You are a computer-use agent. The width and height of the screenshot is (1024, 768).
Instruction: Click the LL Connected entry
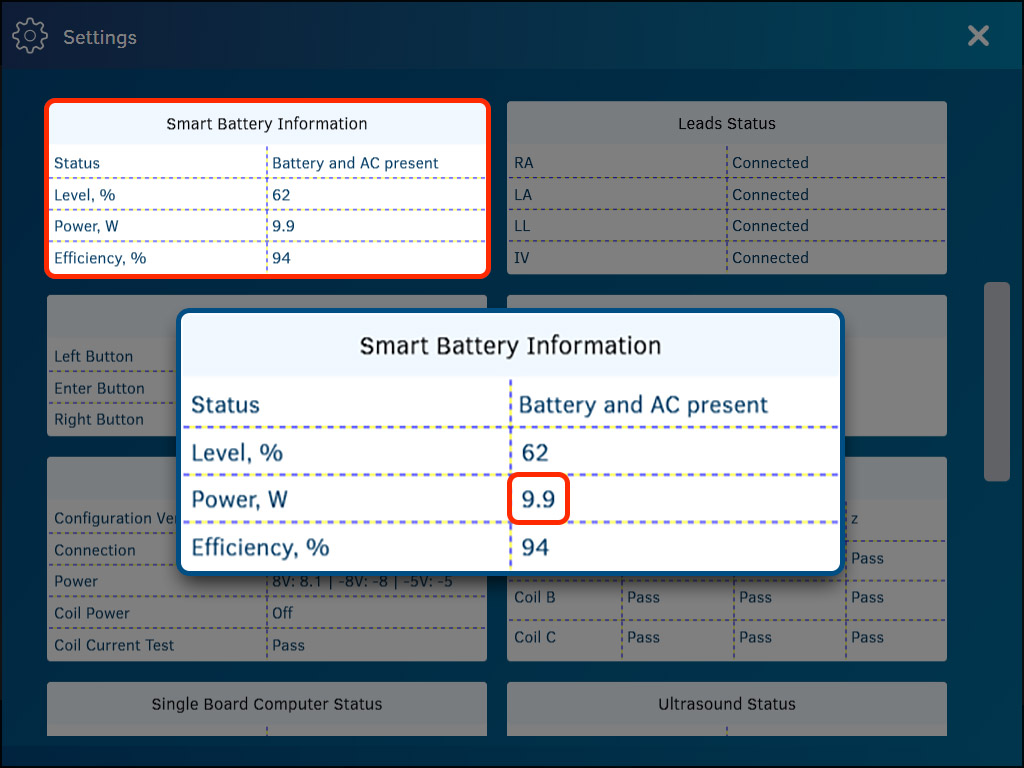coord(770,226)
